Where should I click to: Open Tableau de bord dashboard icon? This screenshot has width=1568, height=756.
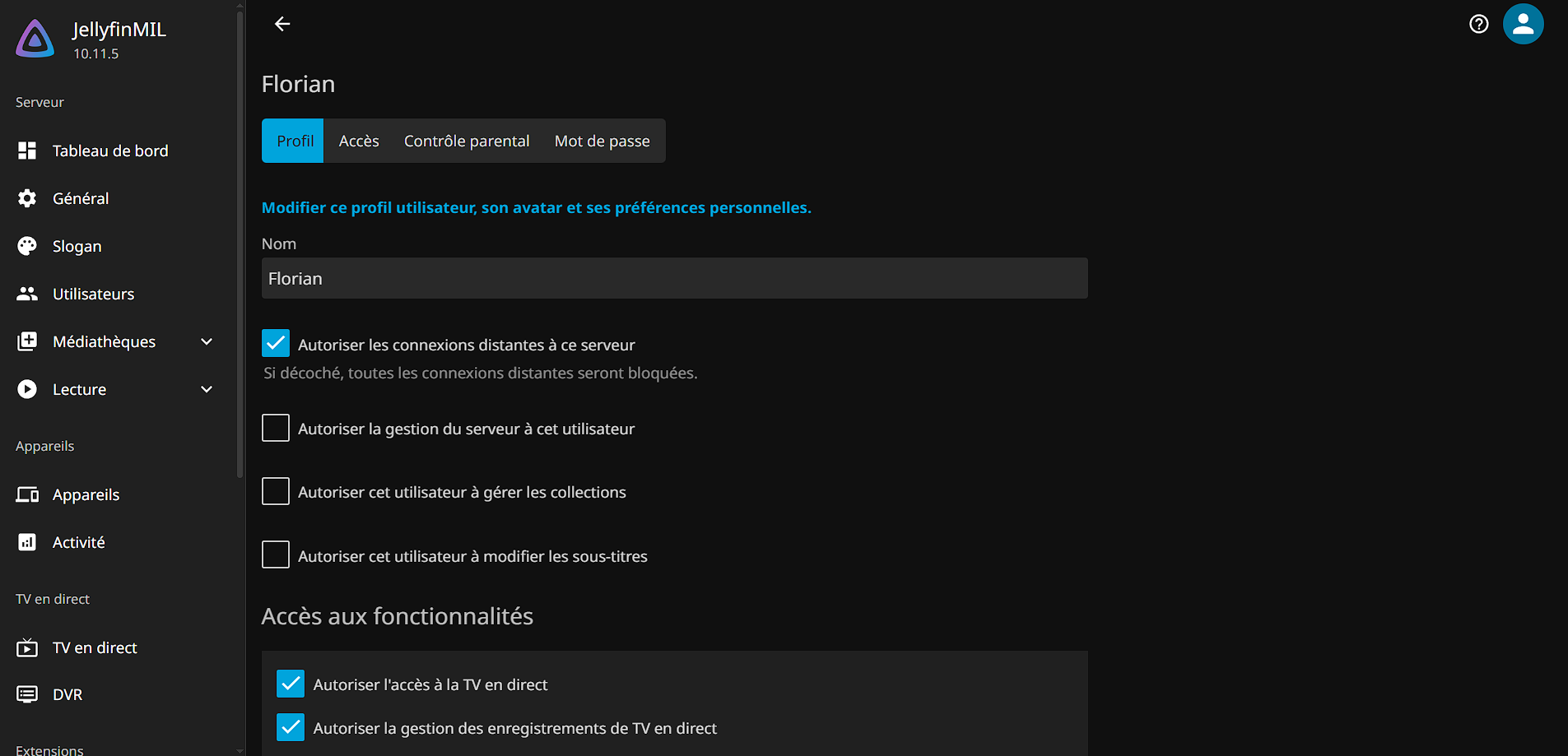(x=27, y=151)
